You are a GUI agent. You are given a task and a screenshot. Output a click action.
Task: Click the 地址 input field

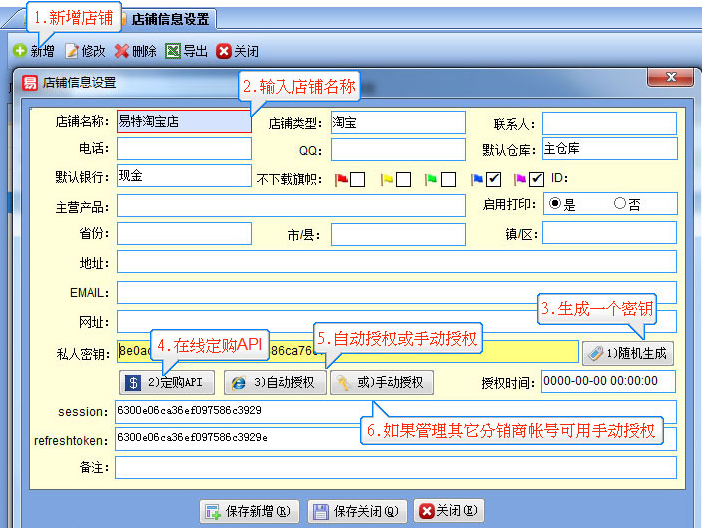(x=397, y=261)
